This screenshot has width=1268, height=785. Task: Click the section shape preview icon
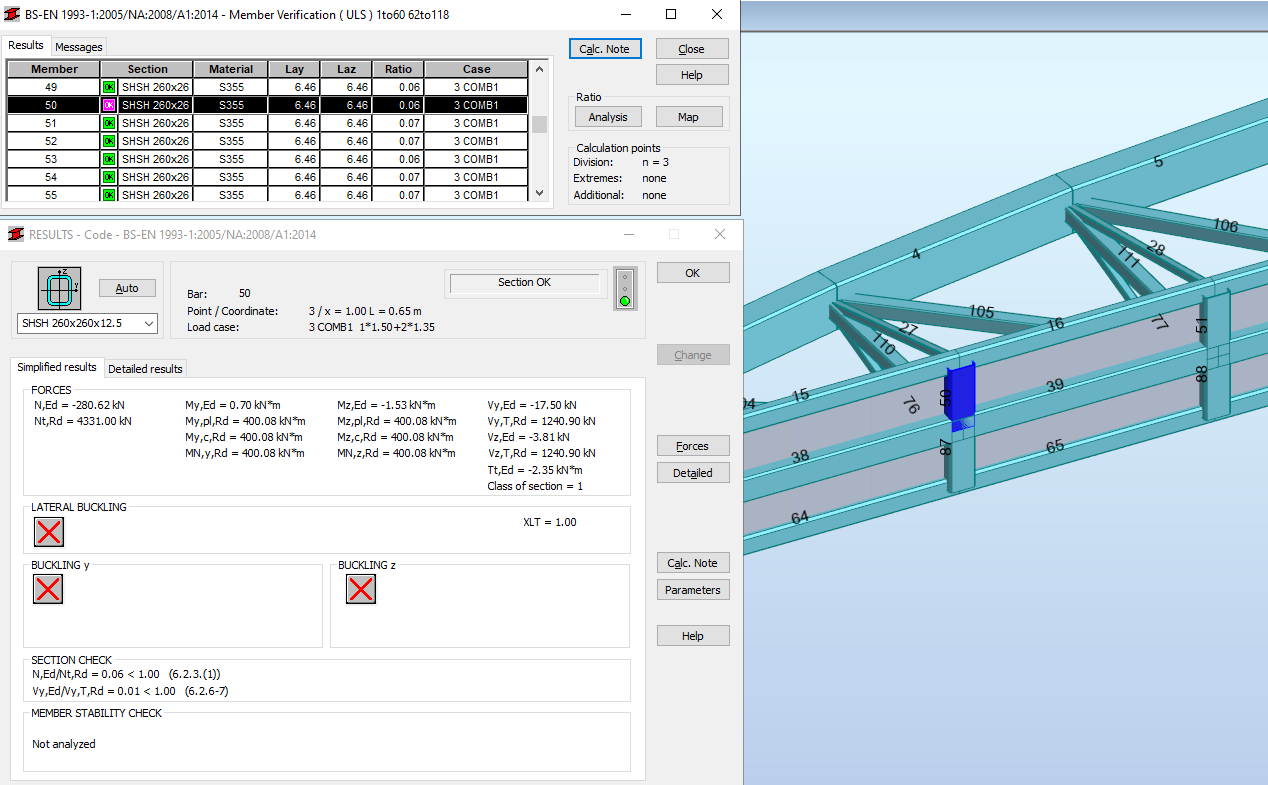click(x=59, y=288)
